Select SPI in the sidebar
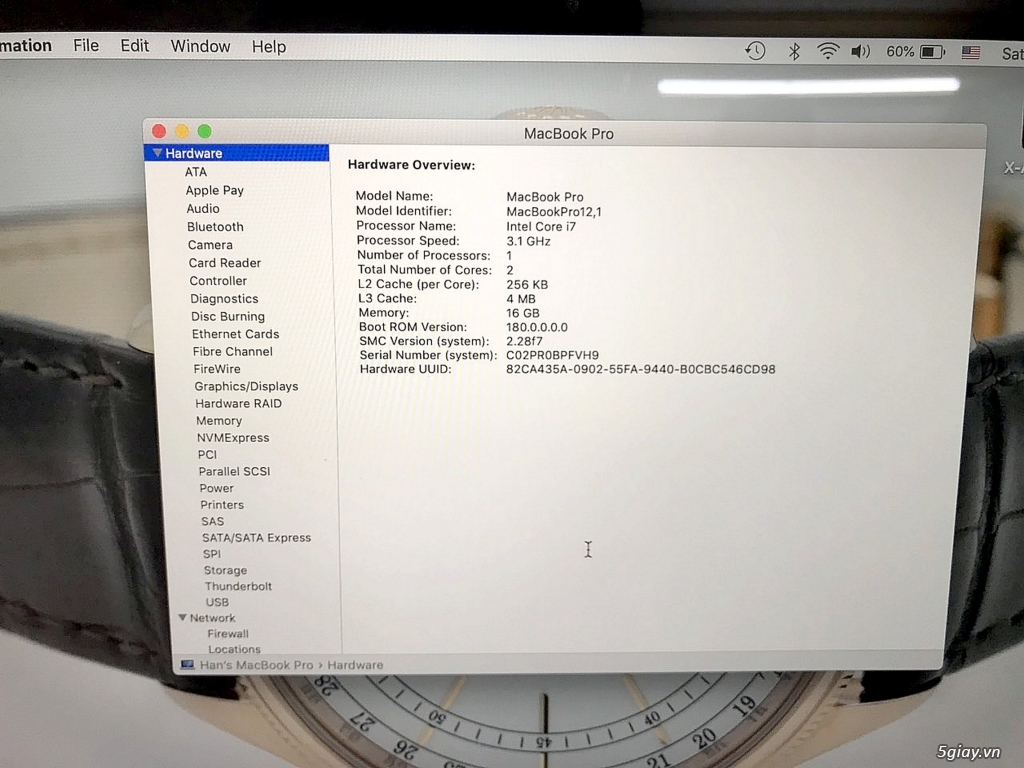The image size is (1024, 768). tap(212, 554)
